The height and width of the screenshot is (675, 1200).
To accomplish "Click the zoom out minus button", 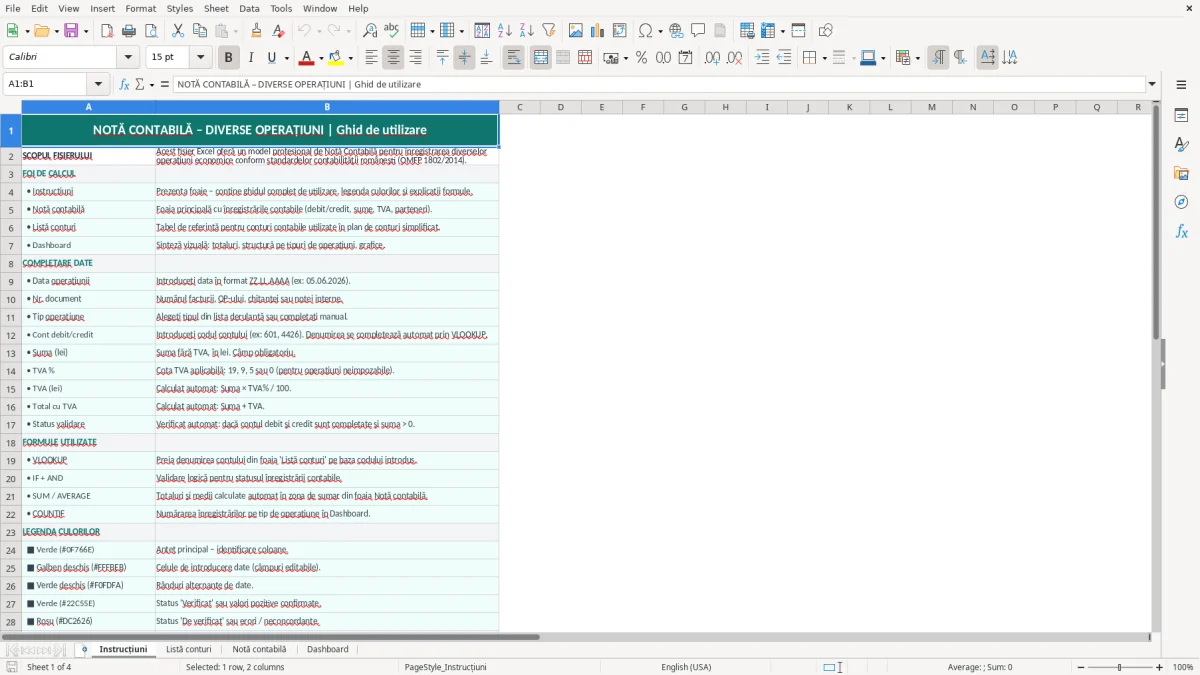I will coord(1079,667).
